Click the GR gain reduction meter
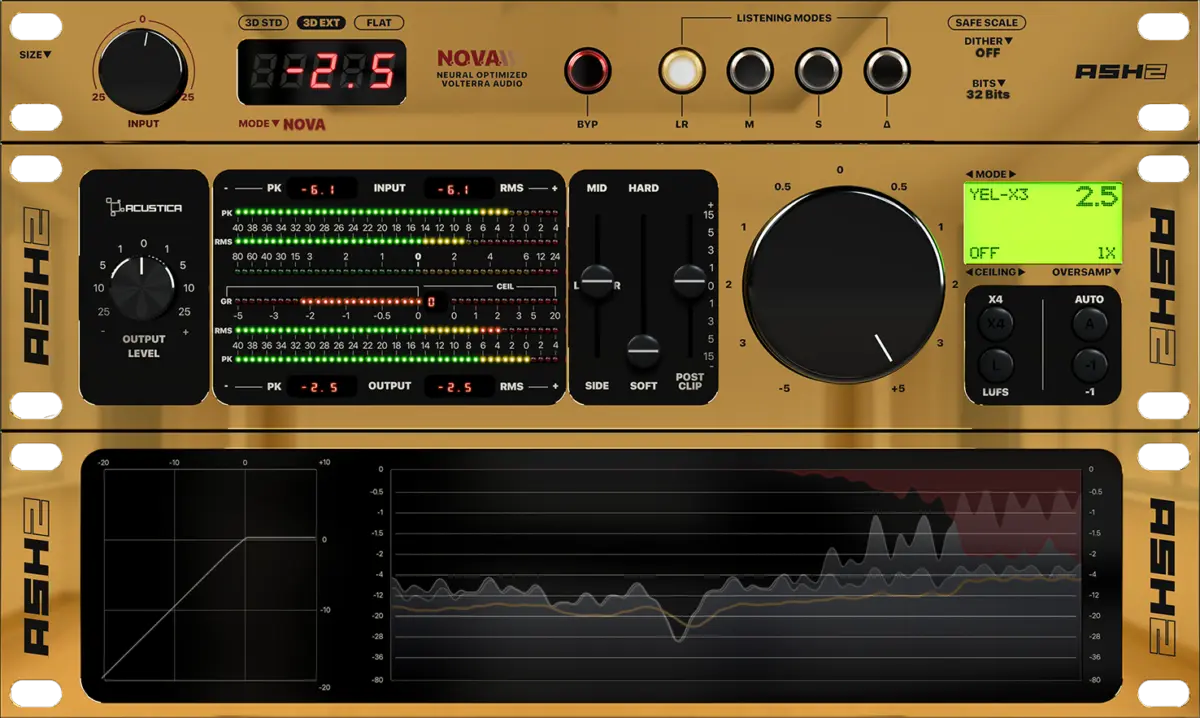Viewport: 1200px width, 718px height. [x=327, y=301]
